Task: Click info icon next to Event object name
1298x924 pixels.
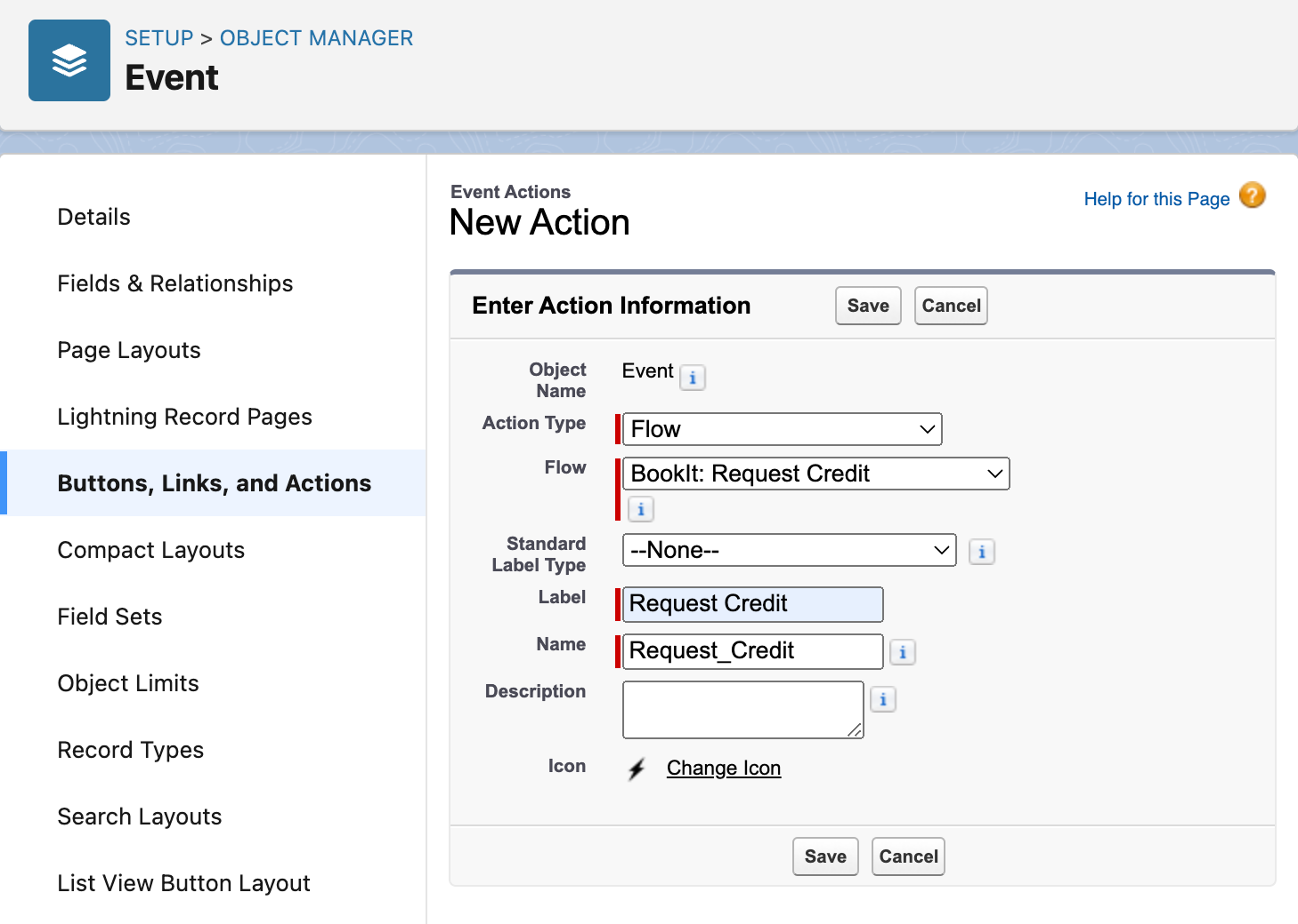Action: tap(692, 377)
